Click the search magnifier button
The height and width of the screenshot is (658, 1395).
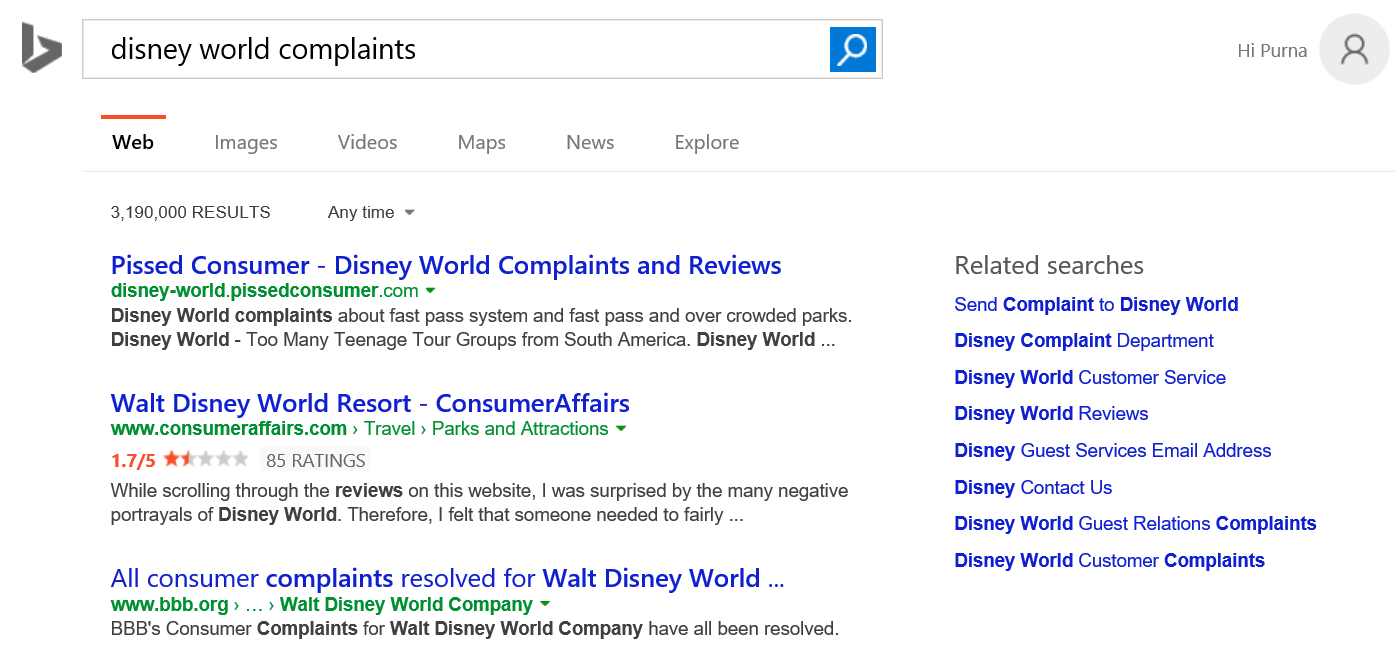pyautogui.click(x=851, y=48)
